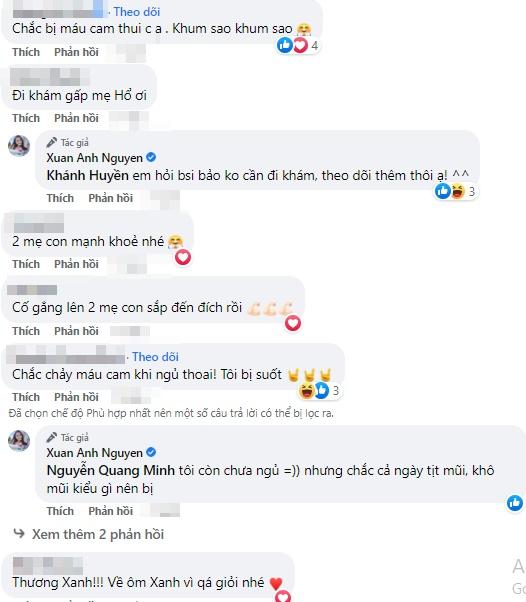Reply to "2 mẹ con mạnh khoẻ nhé" comment
The width and height of the screenshot is (526, 602).
tap(76, 264)
